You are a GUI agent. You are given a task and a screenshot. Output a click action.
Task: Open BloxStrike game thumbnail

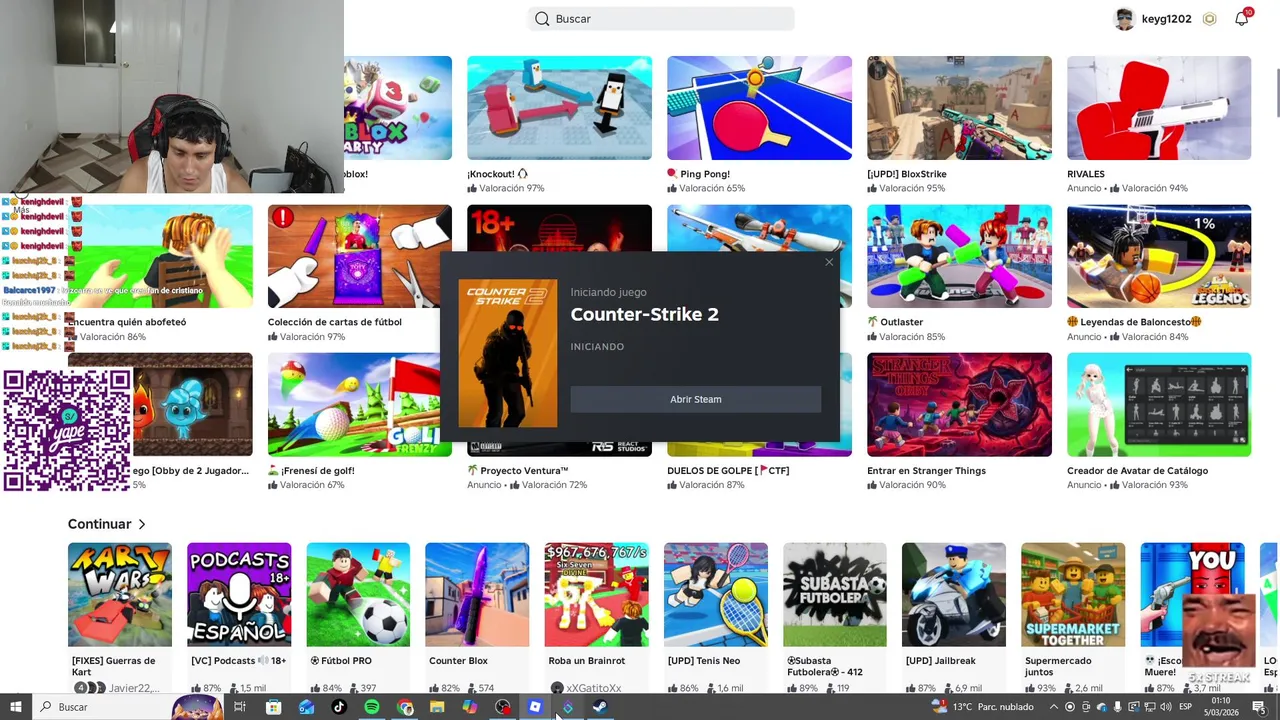coord(959,108)
